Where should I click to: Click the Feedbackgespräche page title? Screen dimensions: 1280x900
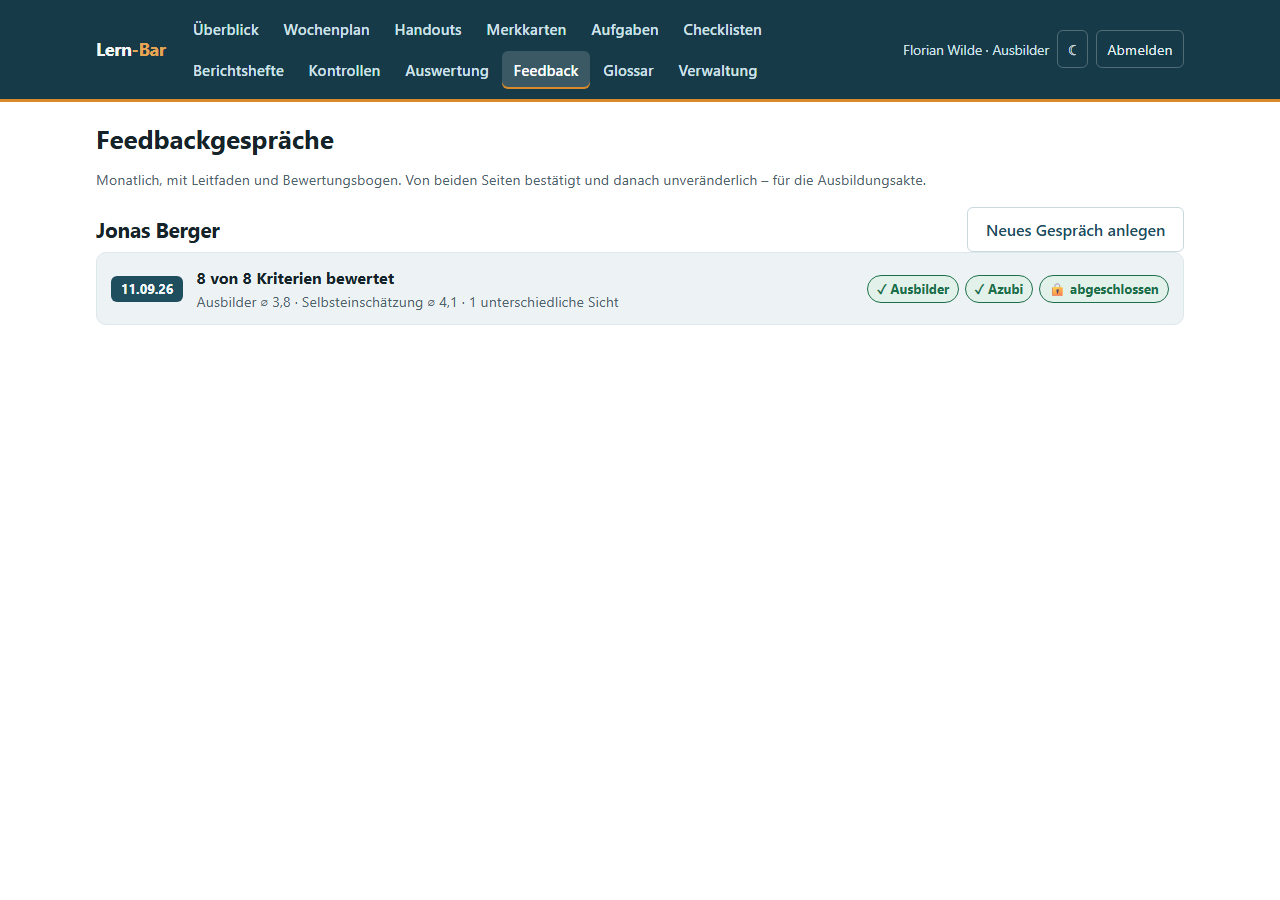[215, 140]
